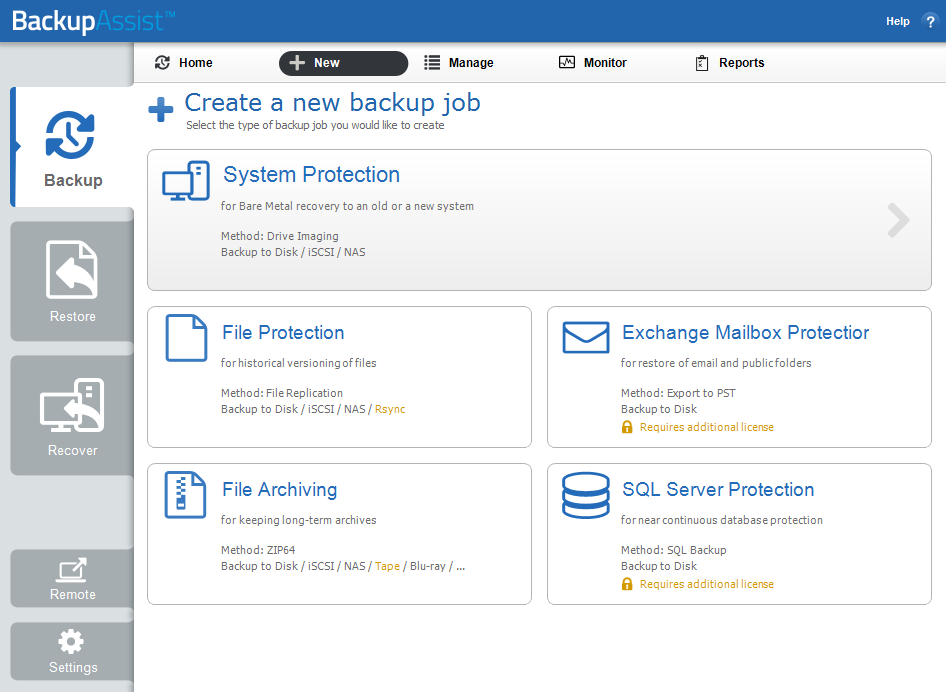946x692 pixels.
Task: Click 'for restore of email and public folders'
Action: coord(716,363)
